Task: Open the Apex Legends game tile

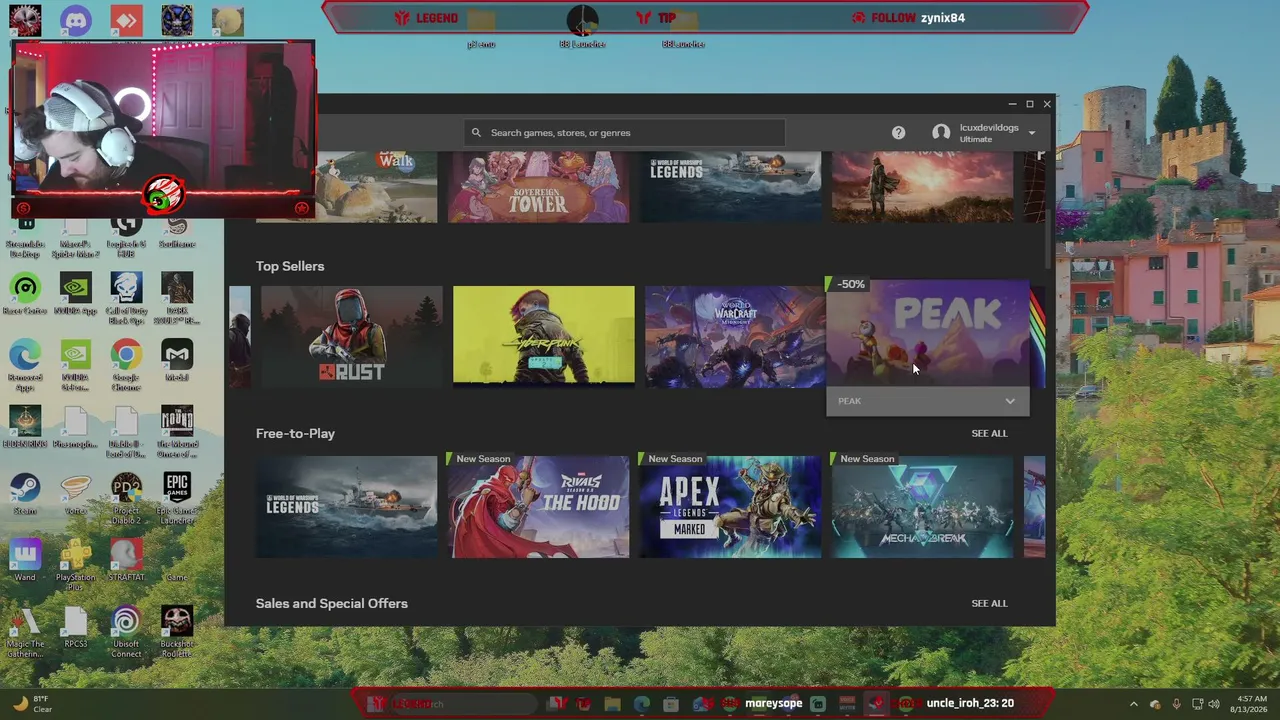Action: 730,507
